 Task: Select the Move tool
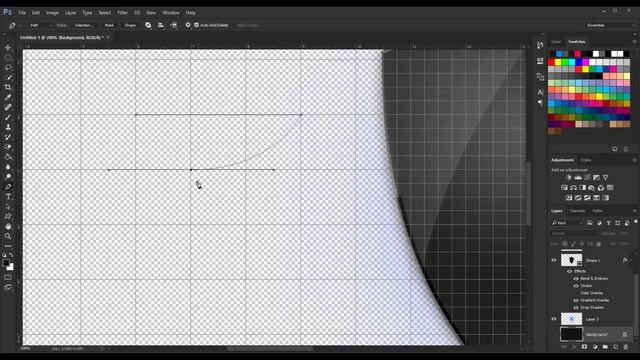(8, 48)
